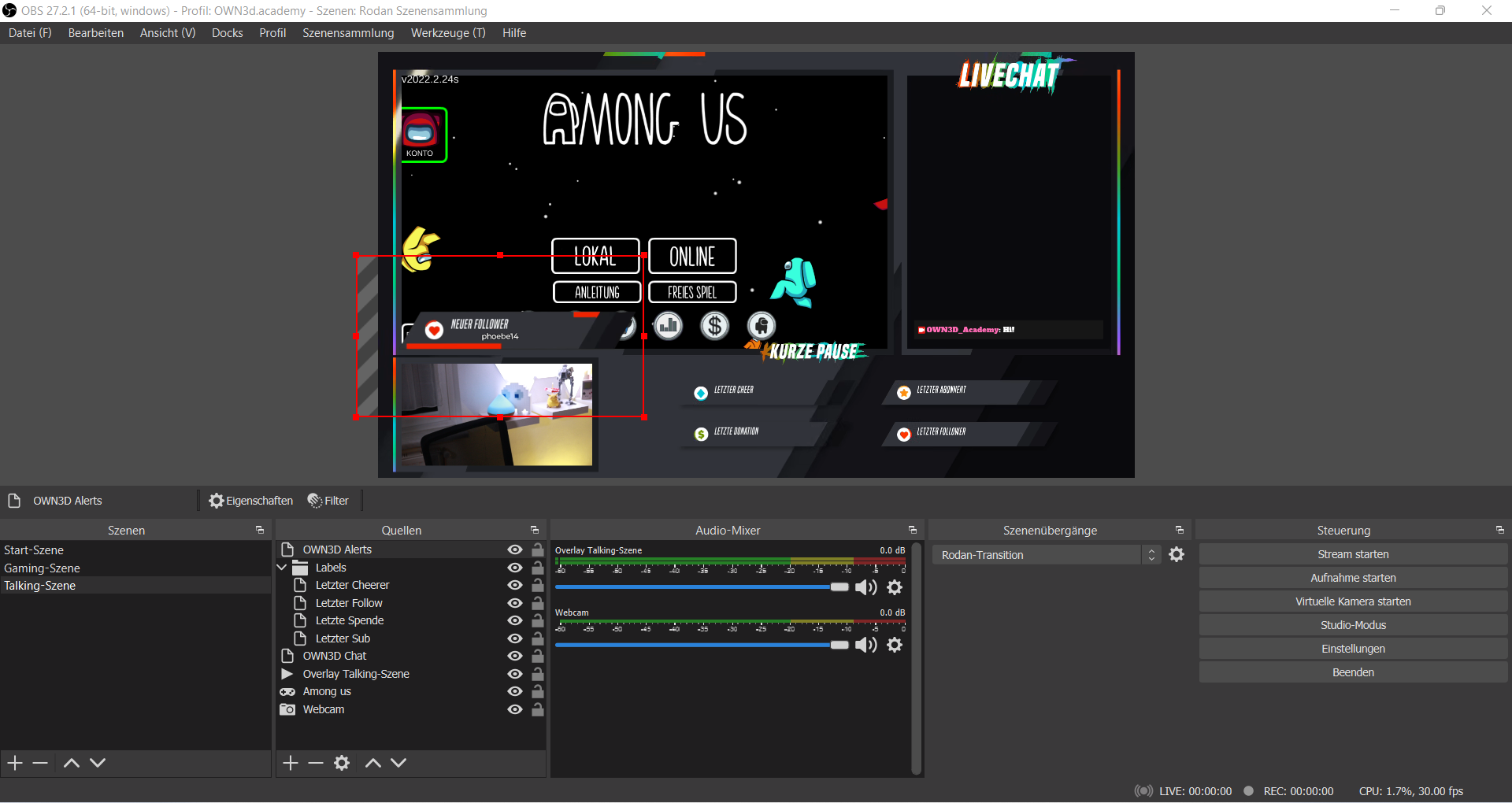This screenshot has width=1512, height=803.
Task: Open Einstellungen from Steuerung panel
Action: pos(1353,649)
